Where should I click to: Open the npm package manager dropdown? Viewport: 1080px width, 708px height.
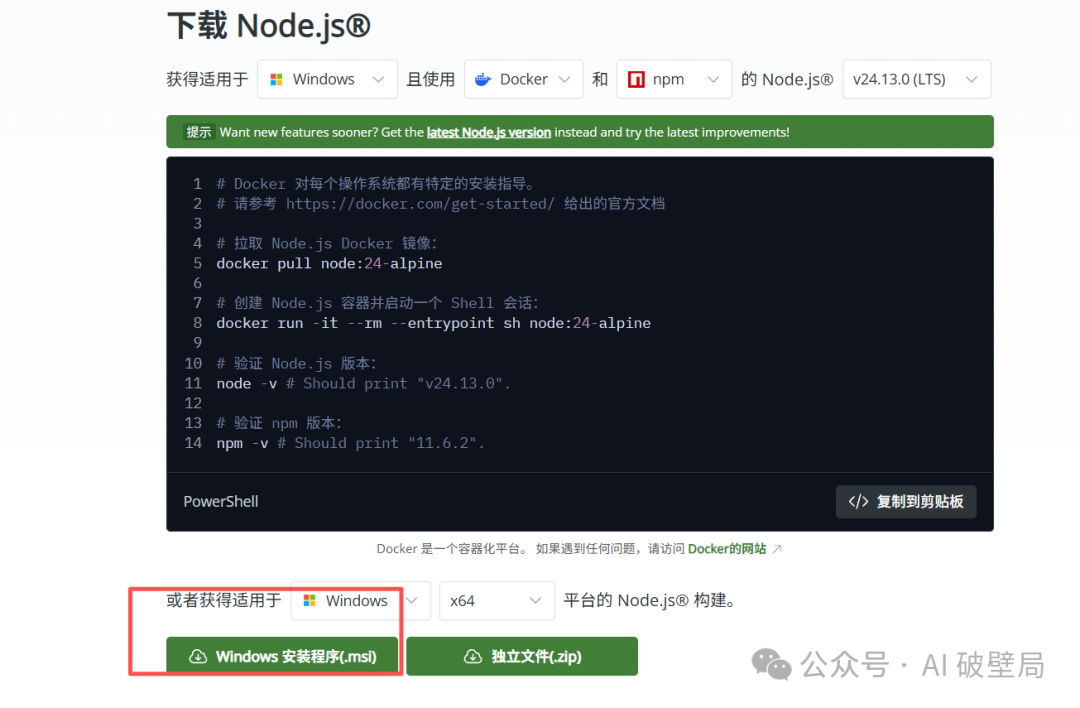(x=674, y=79)
